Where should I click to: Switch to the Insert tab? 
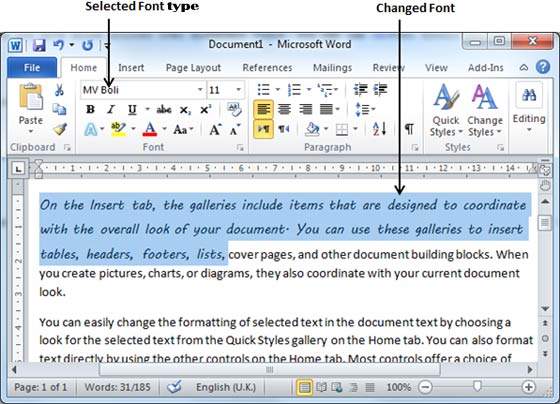click(131, 68)
